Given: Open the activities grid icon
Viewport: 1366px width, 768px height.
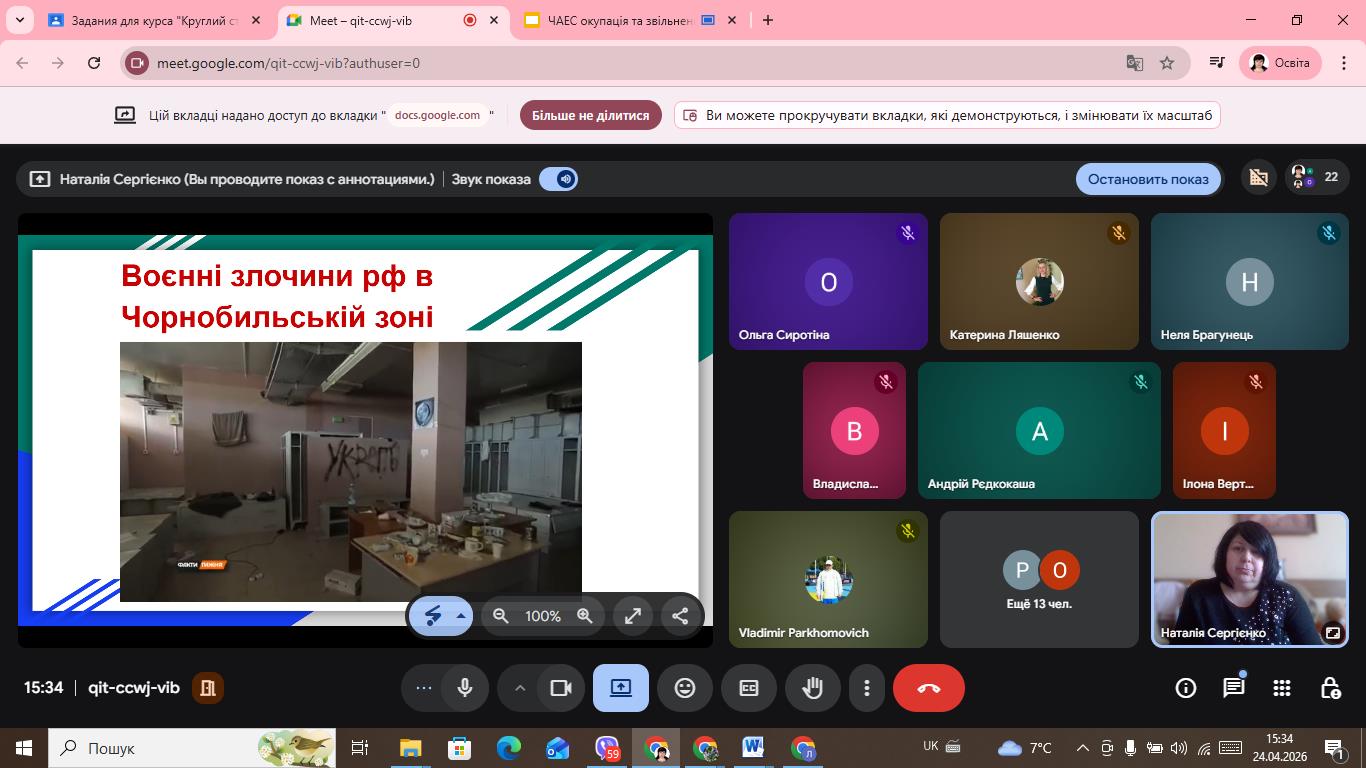Looking at the screenshot, I should [x=1282, y=688].
